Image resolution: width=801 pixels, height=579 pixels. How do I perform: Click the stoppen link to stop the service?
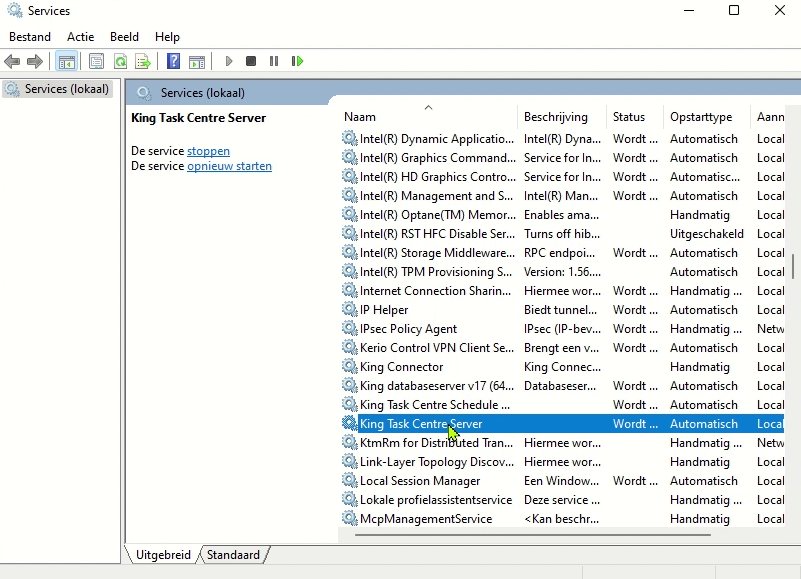208,151
